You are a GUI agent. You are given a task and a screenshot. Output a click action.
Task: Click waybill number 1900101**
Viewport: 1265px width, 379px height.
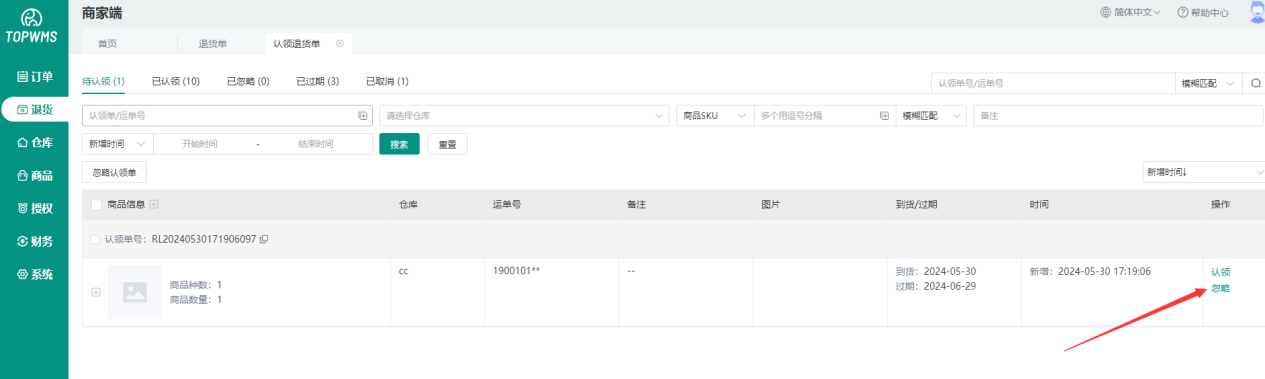[x=517, y=271]
